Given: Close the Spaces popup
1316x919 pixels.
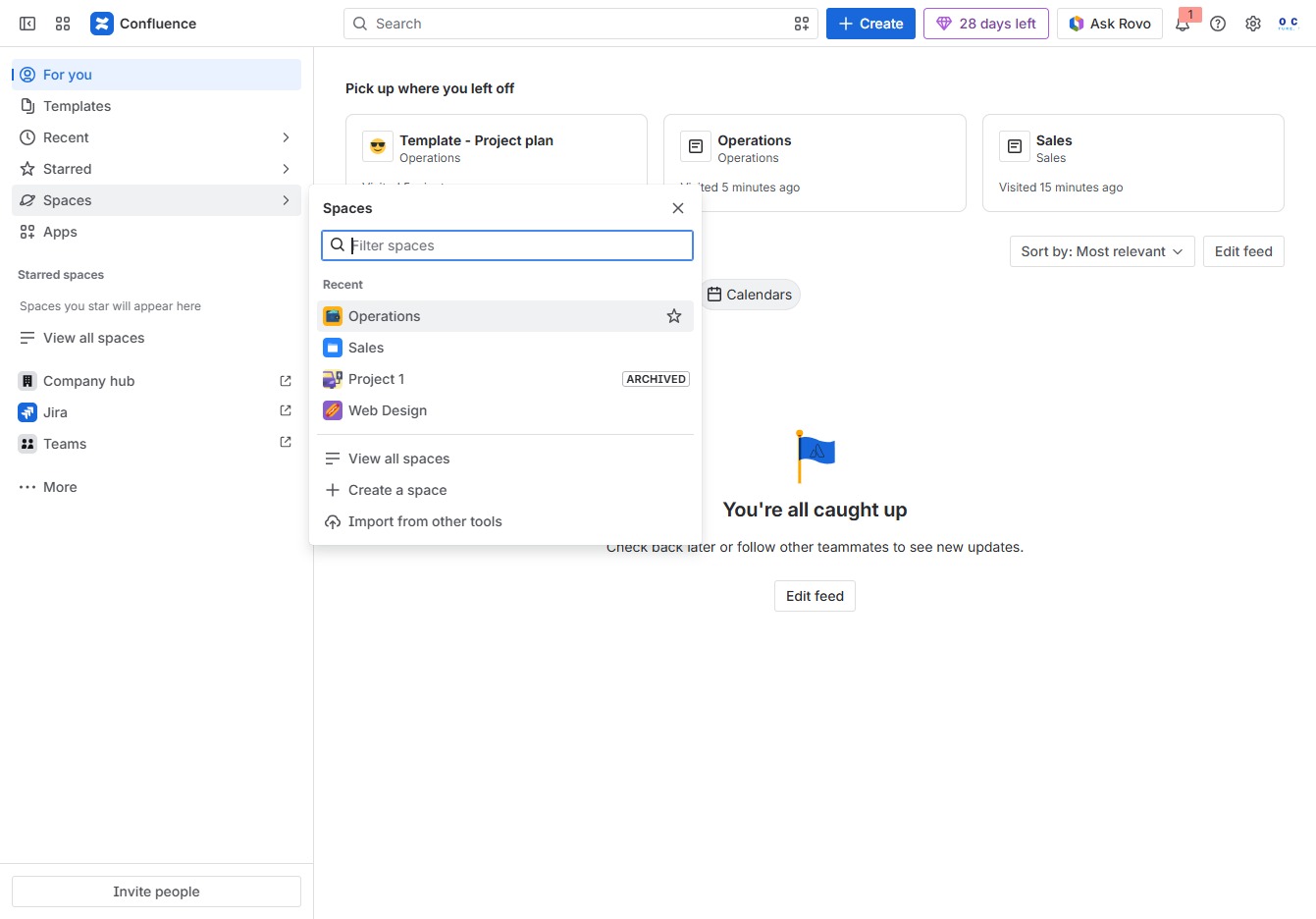Looking at the screenshot, I should click(x=678, y=208).
